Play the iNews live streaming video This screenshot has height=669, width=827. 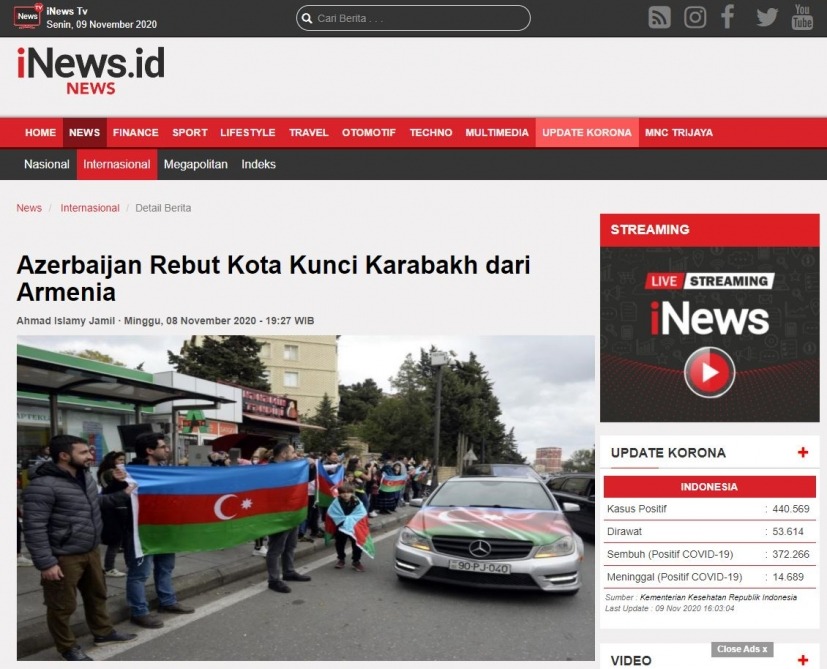click(x=709, y=372)
